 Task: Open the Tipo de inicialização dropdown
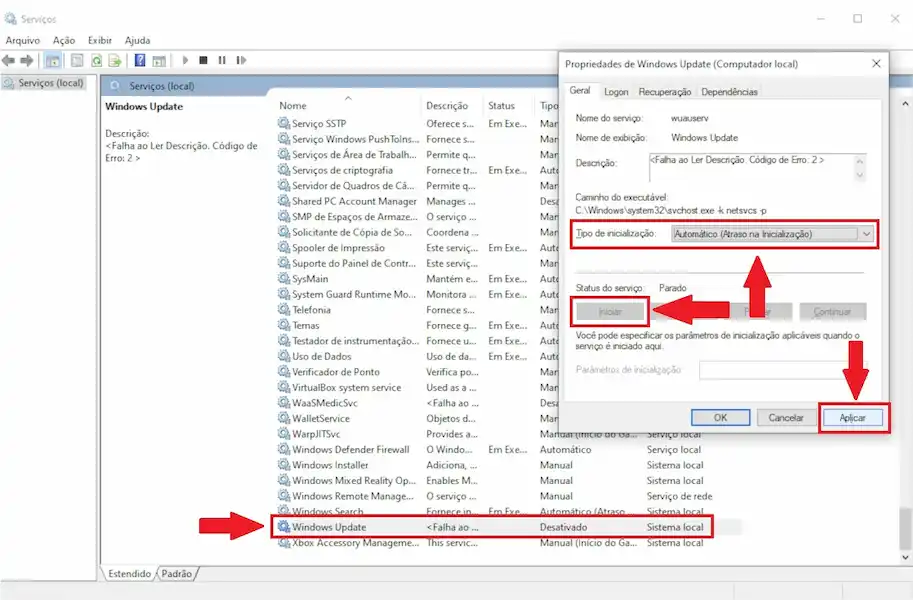(773, 234)
